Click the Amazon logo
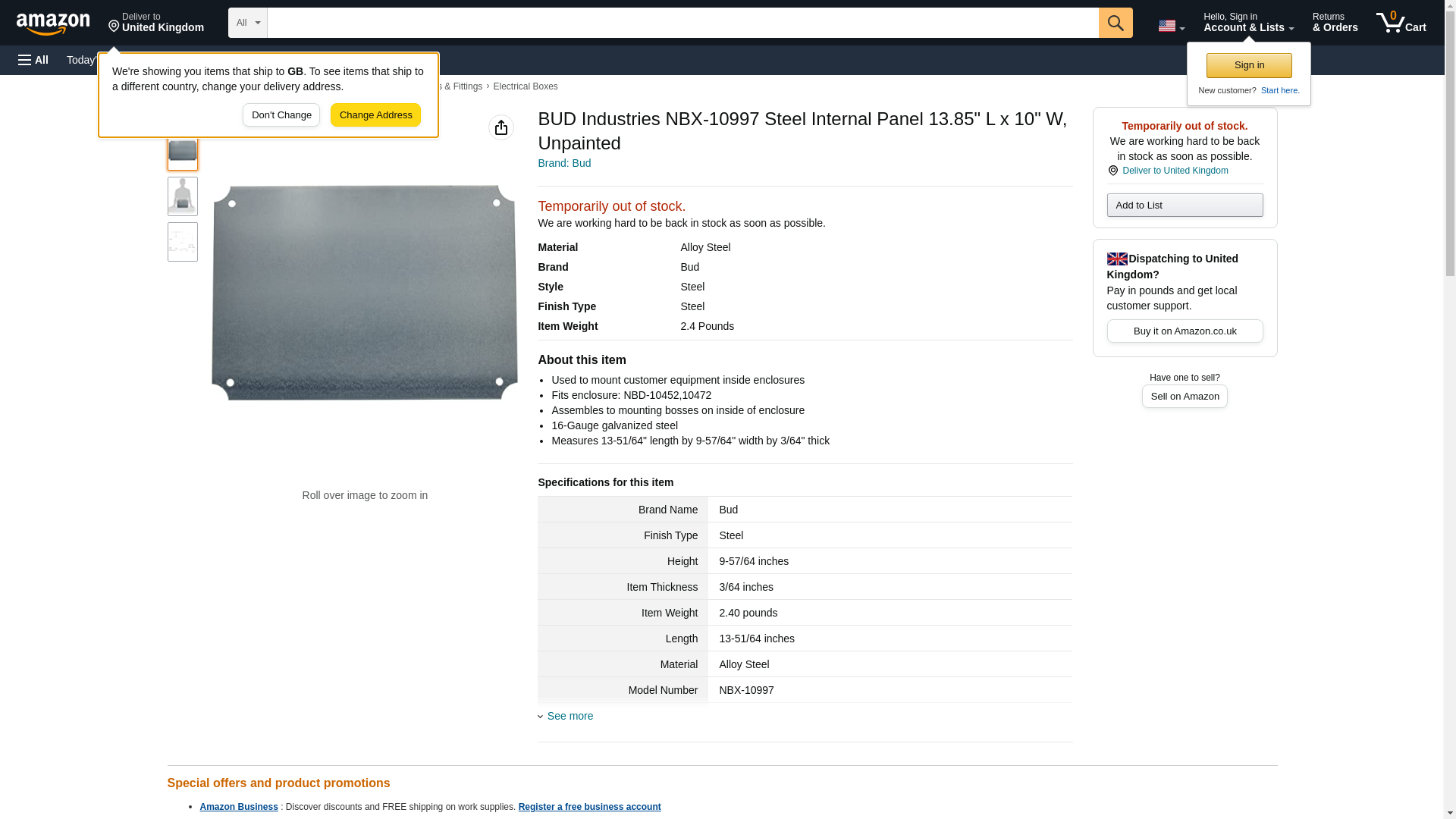 53,24
